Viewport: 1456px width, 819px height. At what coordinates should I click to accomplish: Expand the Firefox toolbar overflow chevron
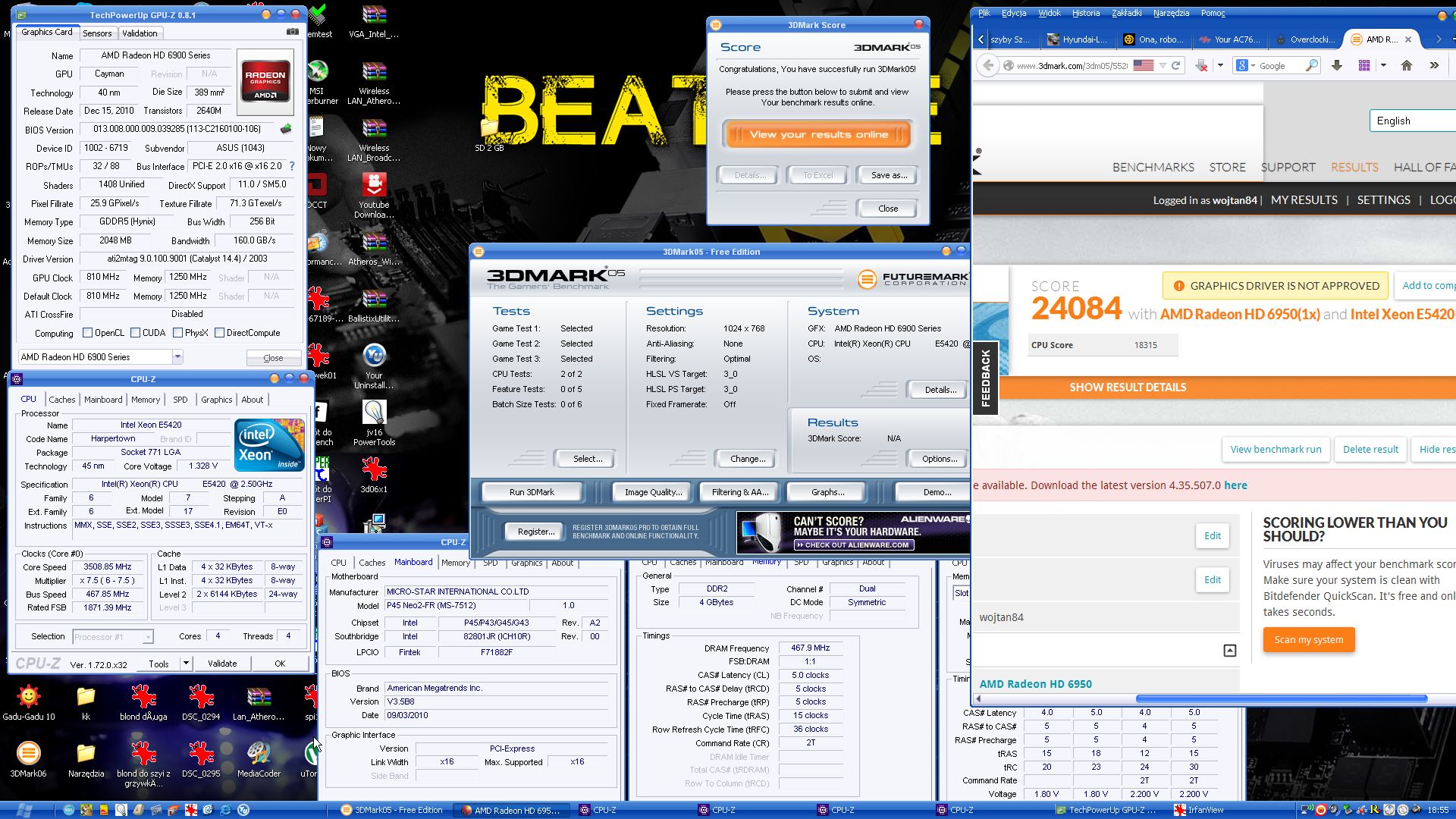point(1434,65)
